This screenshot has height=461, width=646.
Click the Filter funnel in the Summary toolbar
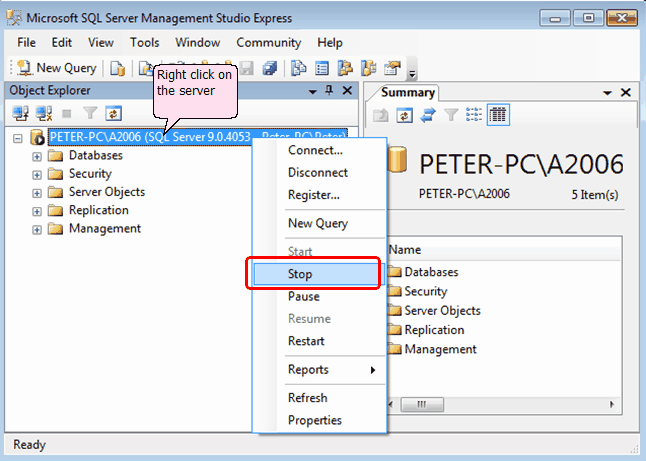[451, 115]
